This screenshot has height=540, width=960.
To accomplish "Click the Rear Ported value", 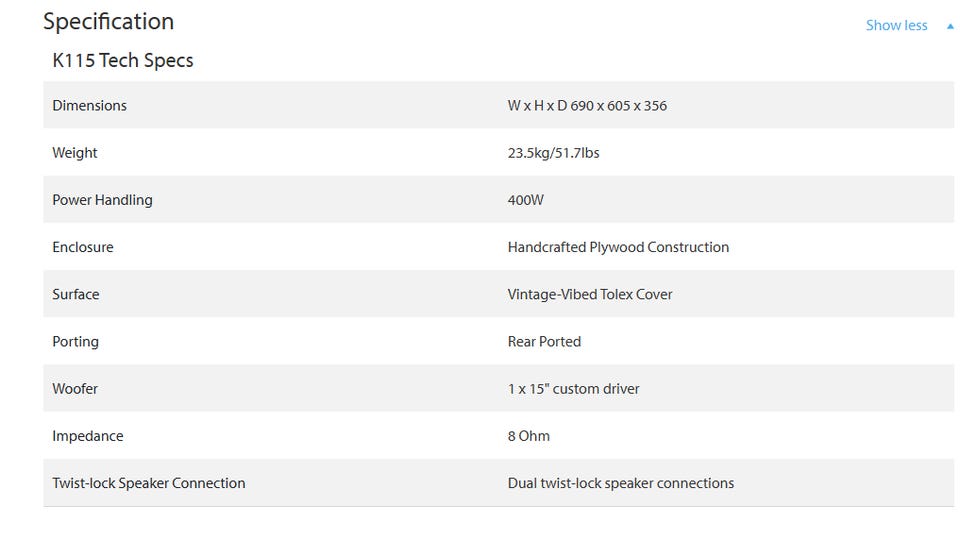I will click(544, 341).
